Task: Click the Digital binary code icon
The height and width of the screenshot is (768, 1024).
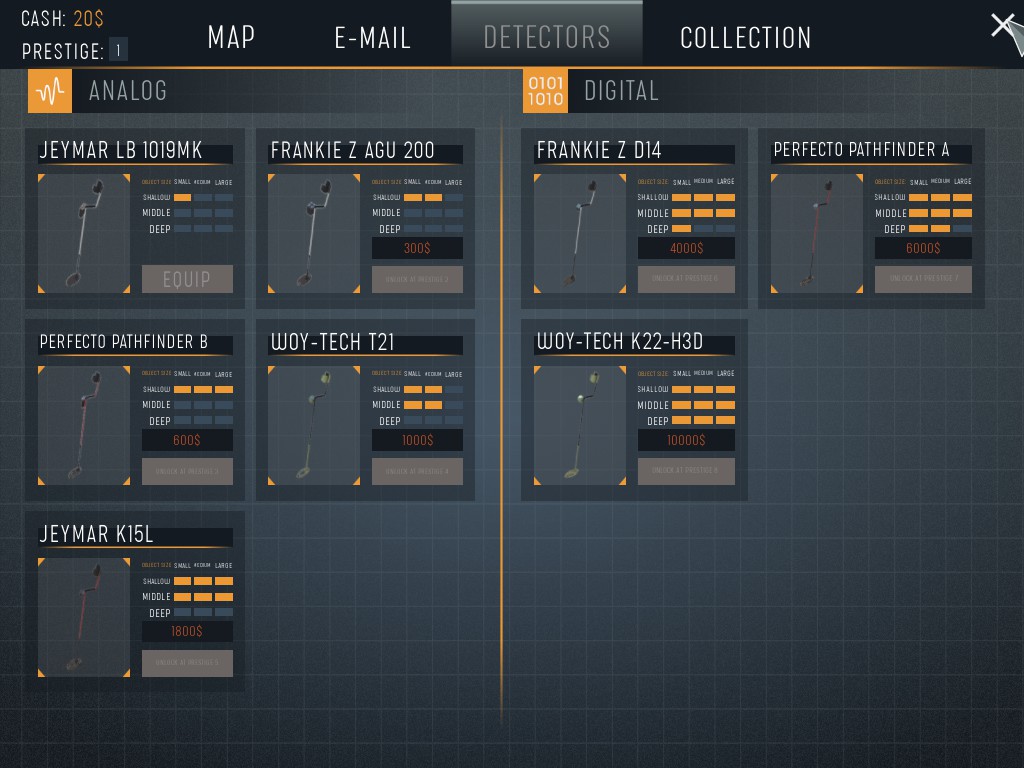Action: [545, 91]
